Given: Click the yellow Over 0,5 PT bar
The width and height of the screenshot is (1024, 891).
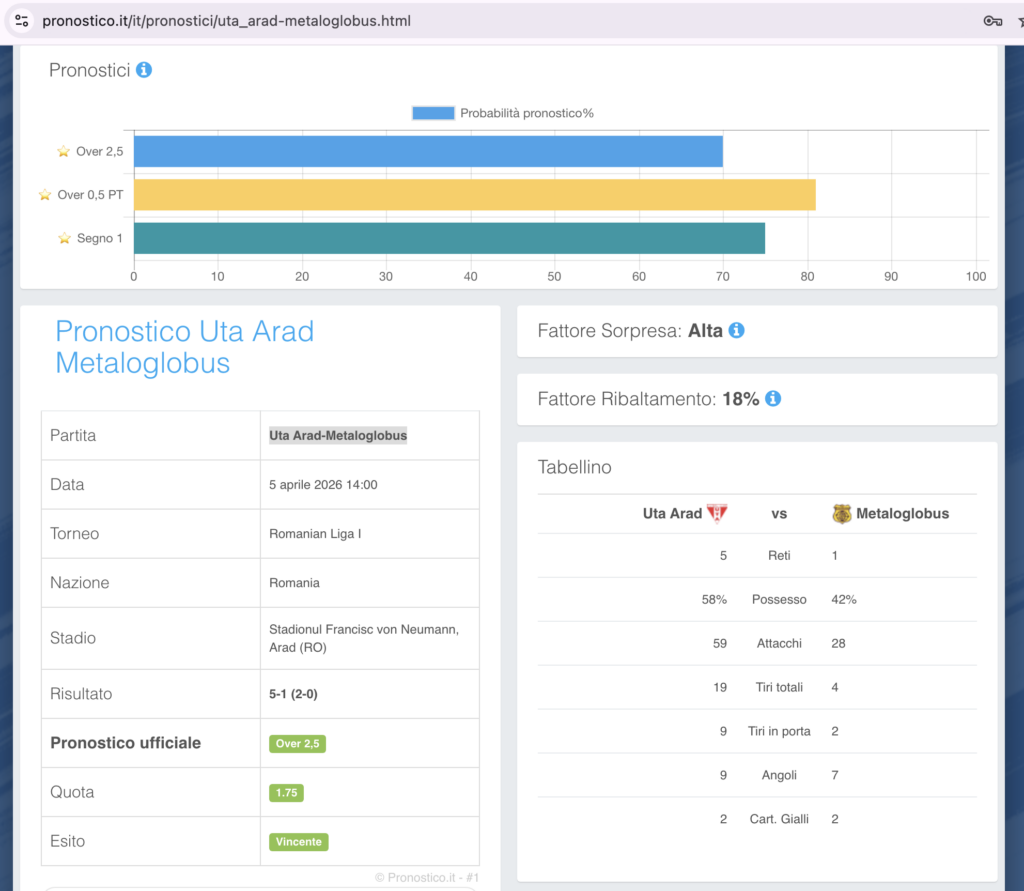Looking at the screenshot, I should (x=474, y=194).
